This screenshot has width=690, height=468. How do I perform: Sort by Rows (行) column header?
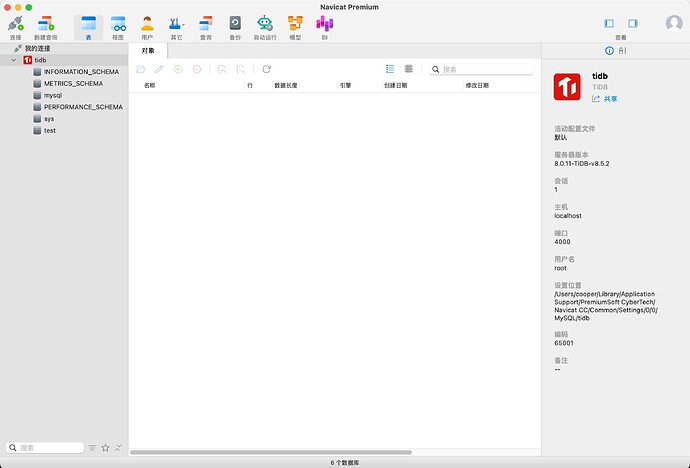click(250, 85)
